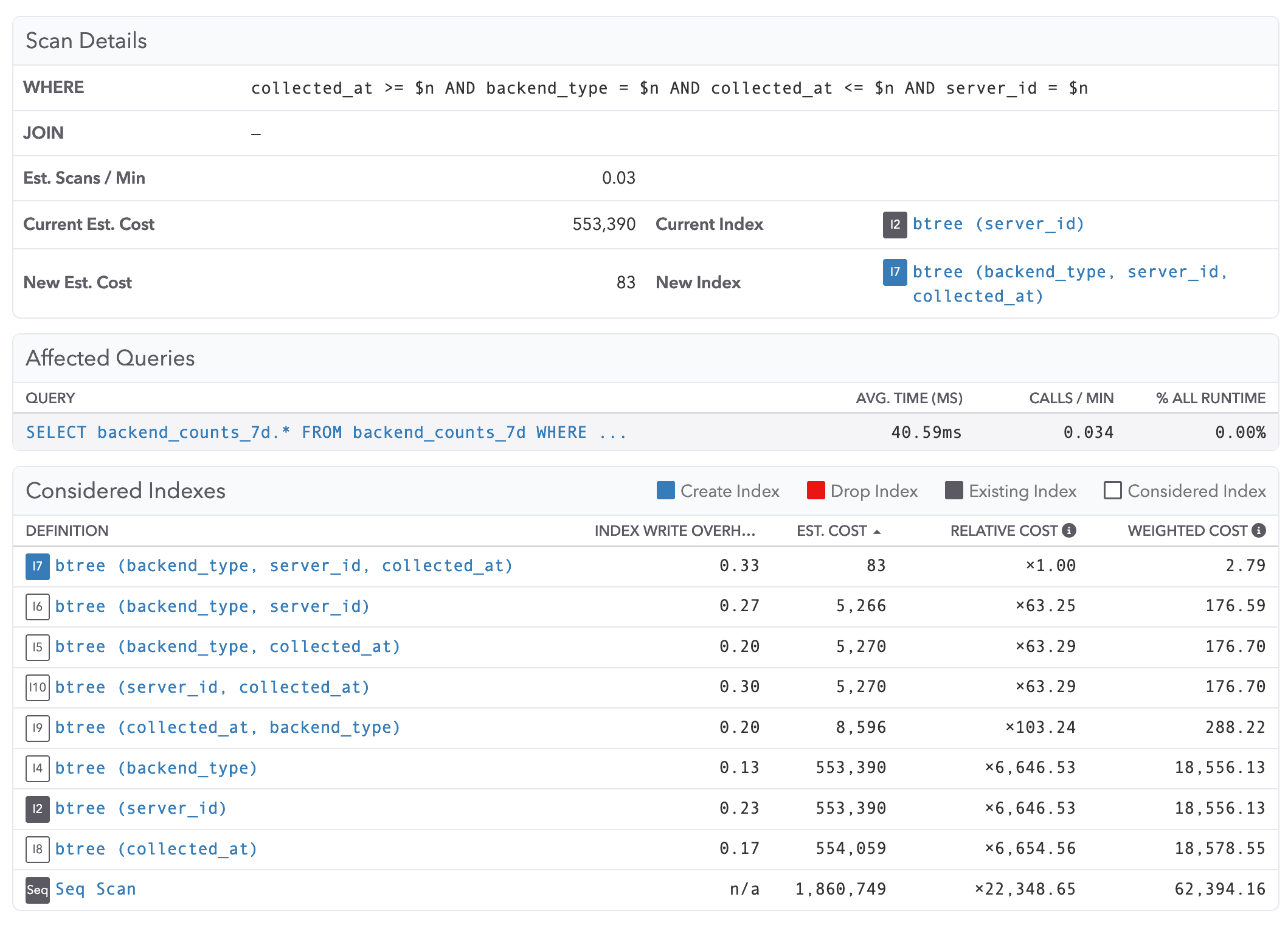The width and height of the screenshot is (1288, 939).
Task: Open btree (server_id) definition in table
Action: point(141,808)
